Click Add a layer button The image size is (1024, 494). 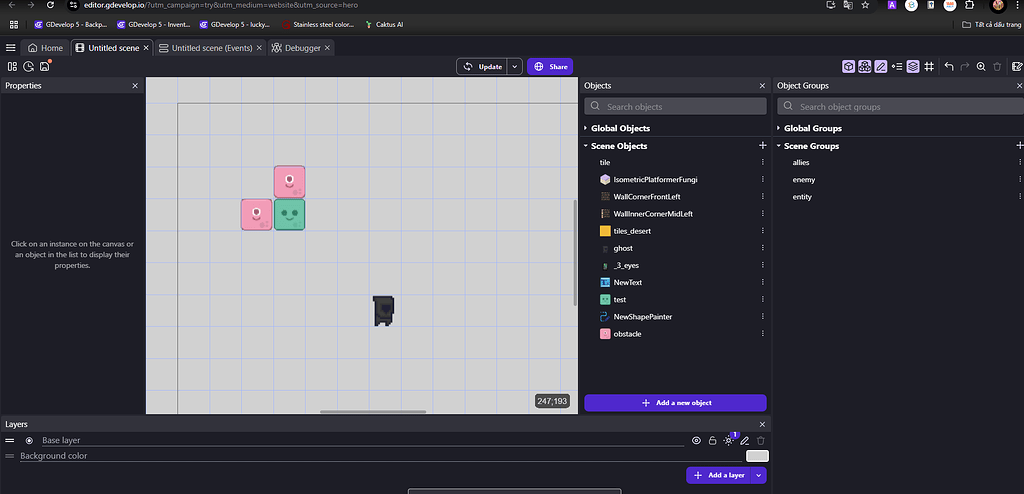(719, 475)
